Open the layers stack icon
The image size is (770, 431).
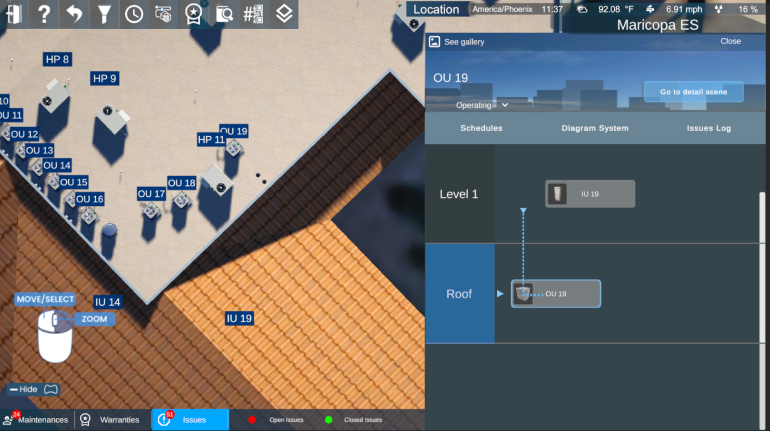pos(284,14)
